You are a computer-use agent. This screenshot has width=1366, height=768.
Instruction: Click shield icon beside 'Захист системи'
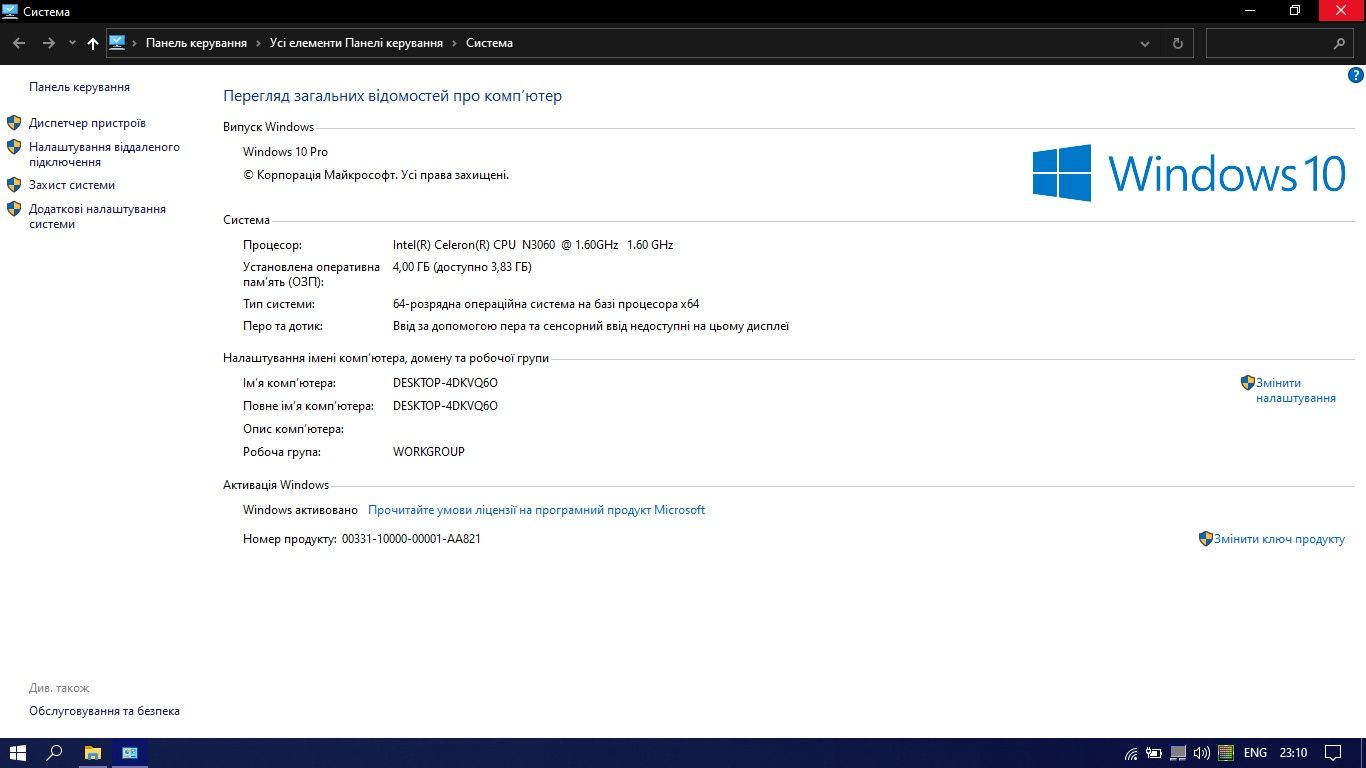tap(14, 185)
